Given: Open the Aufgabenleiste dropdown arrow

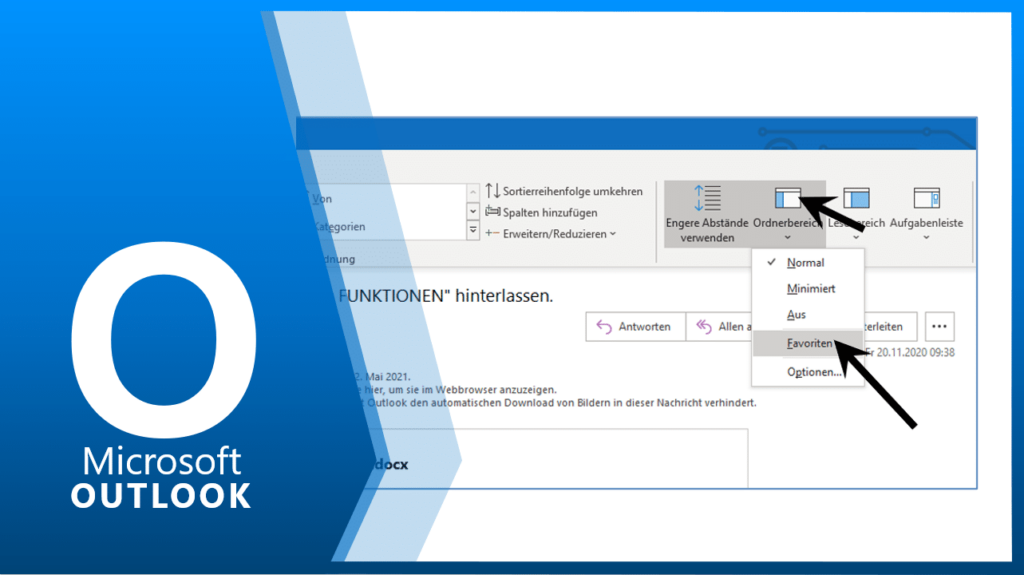Looking at the screenshot, I should tap(926, 238).
